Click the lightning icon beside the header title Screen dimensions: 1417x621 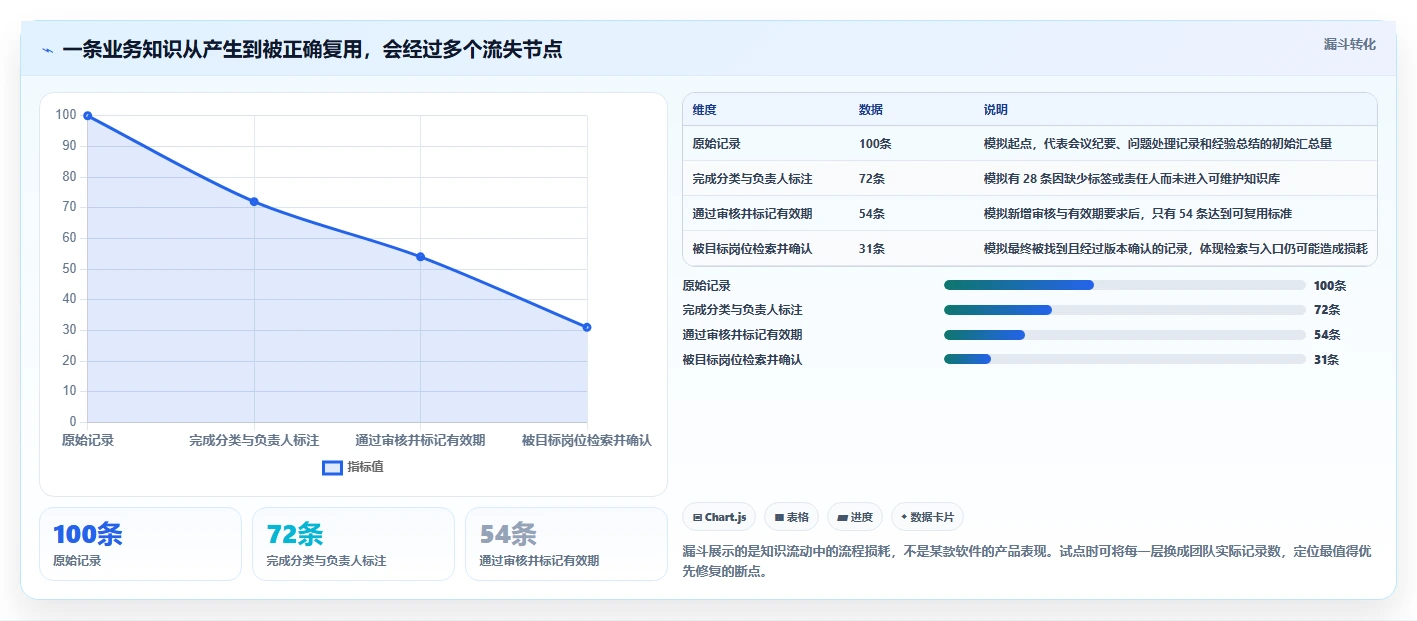(47, 50)
